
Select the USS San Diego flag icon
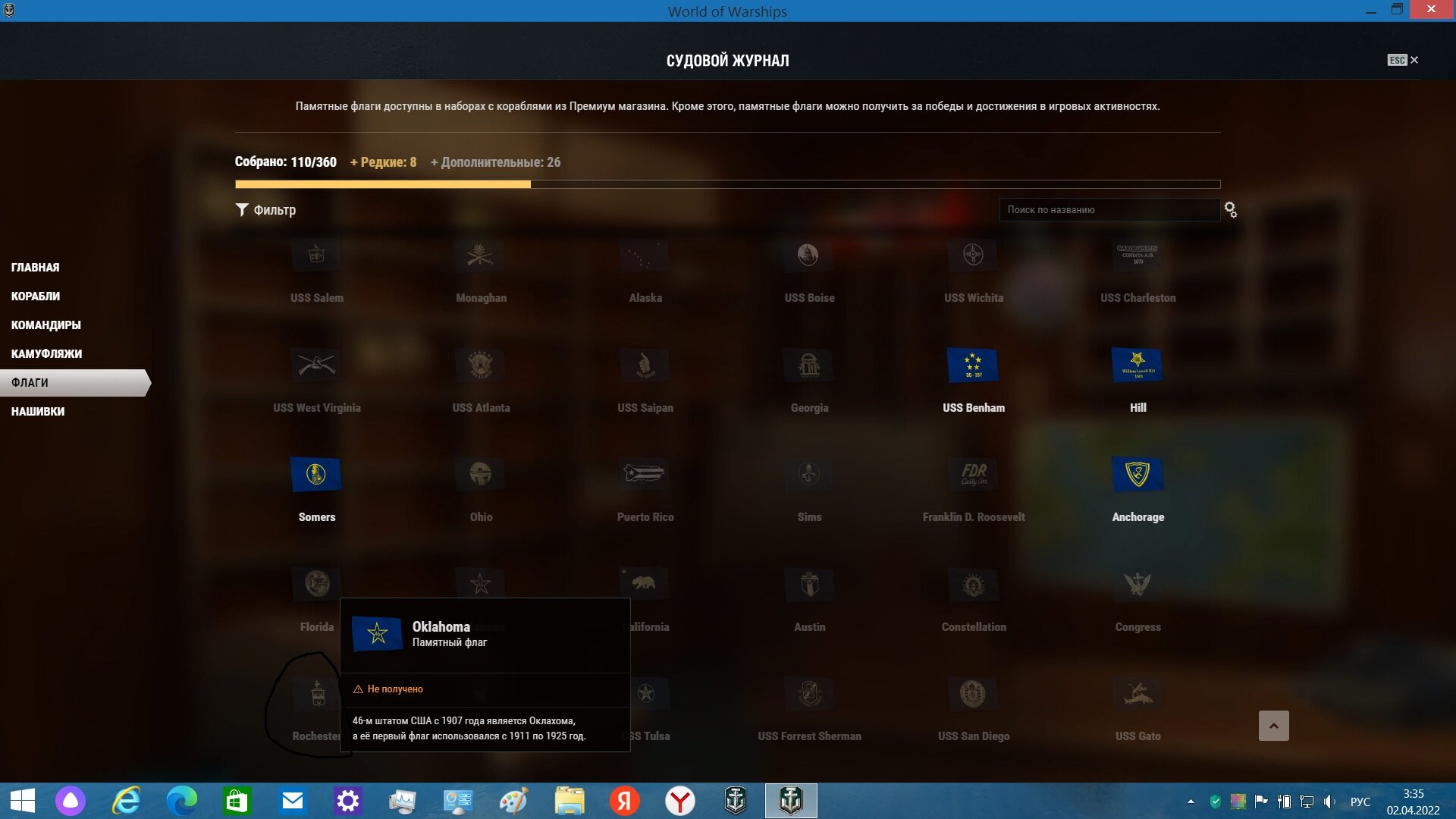coord(973,693)
